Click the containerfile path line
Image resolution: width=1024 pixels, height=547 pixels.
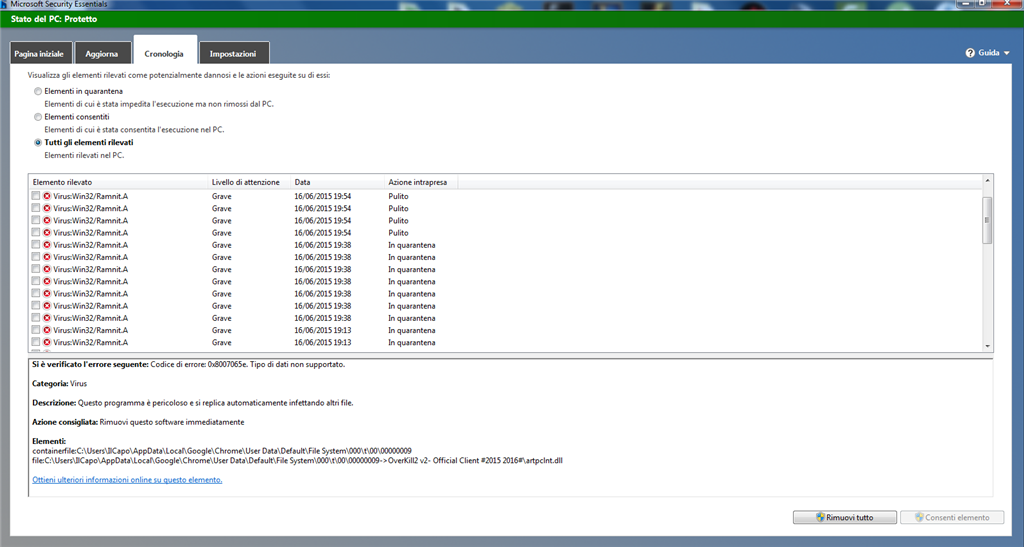(222, 451)
